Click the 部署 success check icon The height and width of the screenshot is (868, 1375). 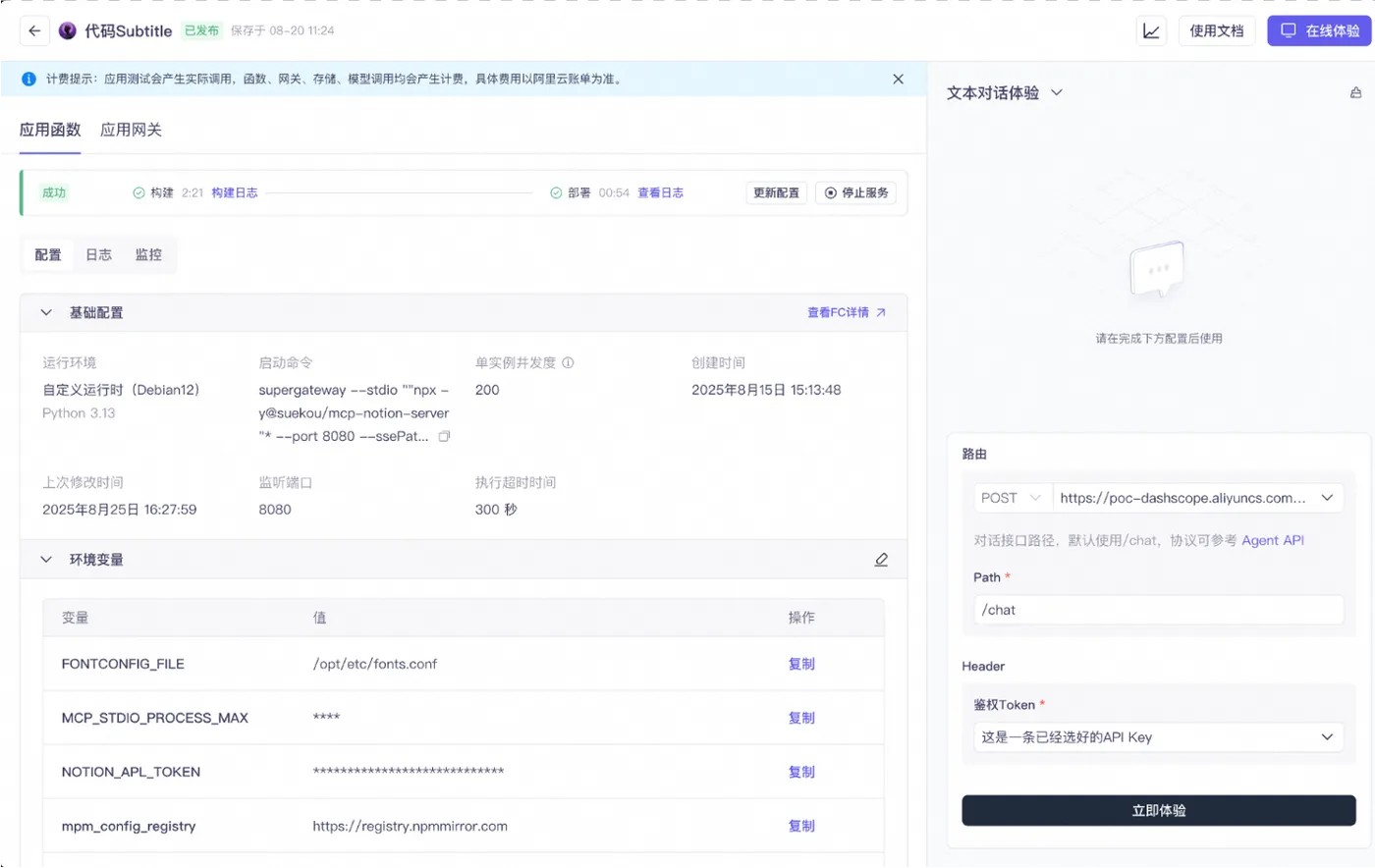pos(556,193)
